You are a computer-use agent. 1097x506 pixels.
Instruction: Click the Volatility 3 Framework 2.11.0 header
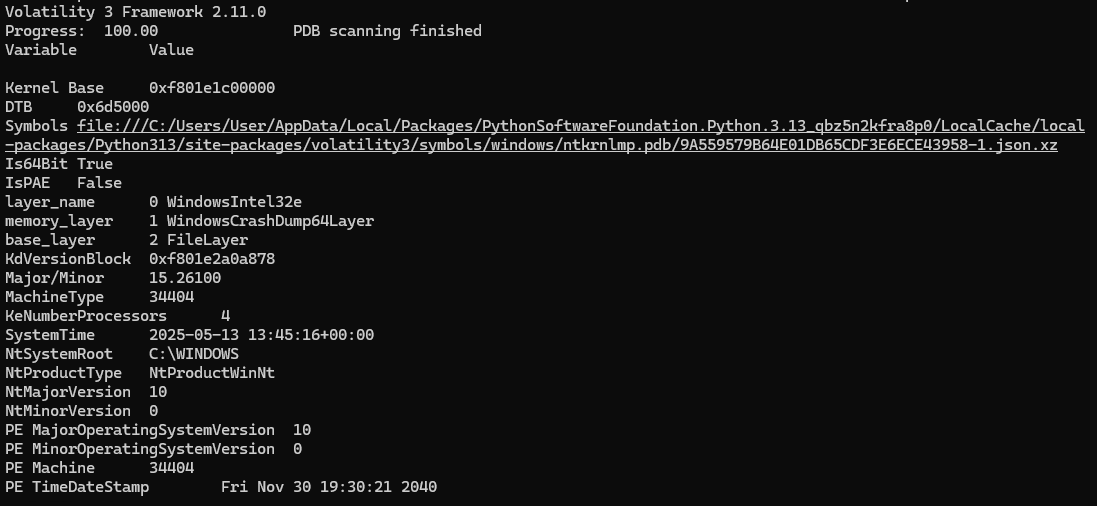point(136,12)
